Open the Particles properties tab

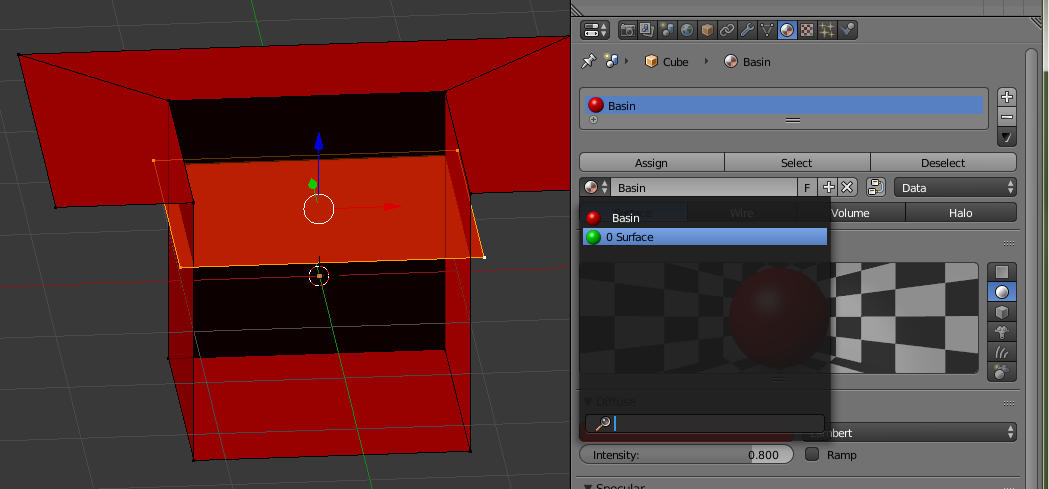pyautogui.click(x=827, y=29)
